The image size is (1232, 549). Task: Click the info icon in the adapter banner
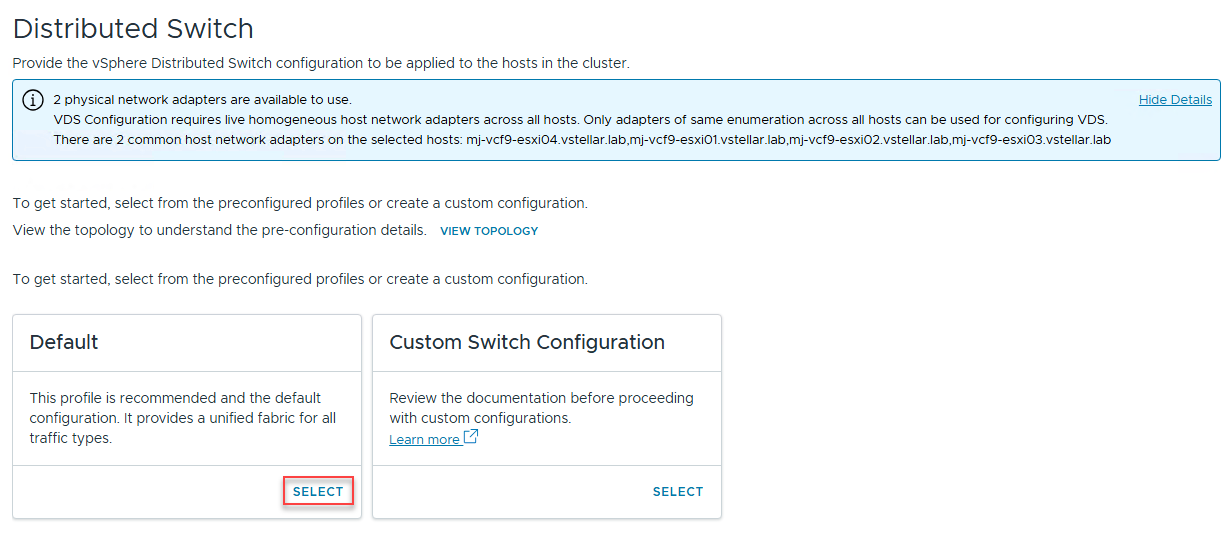(34, 100)
